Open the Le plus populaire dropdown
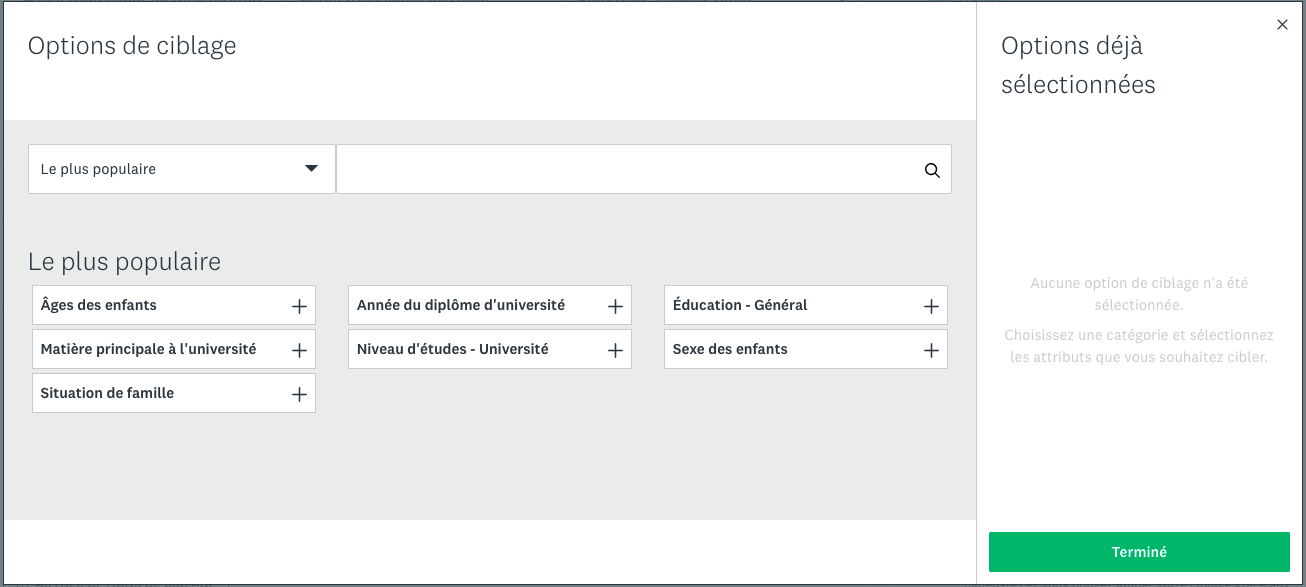1306x587 pixels. tap(182, 169)
